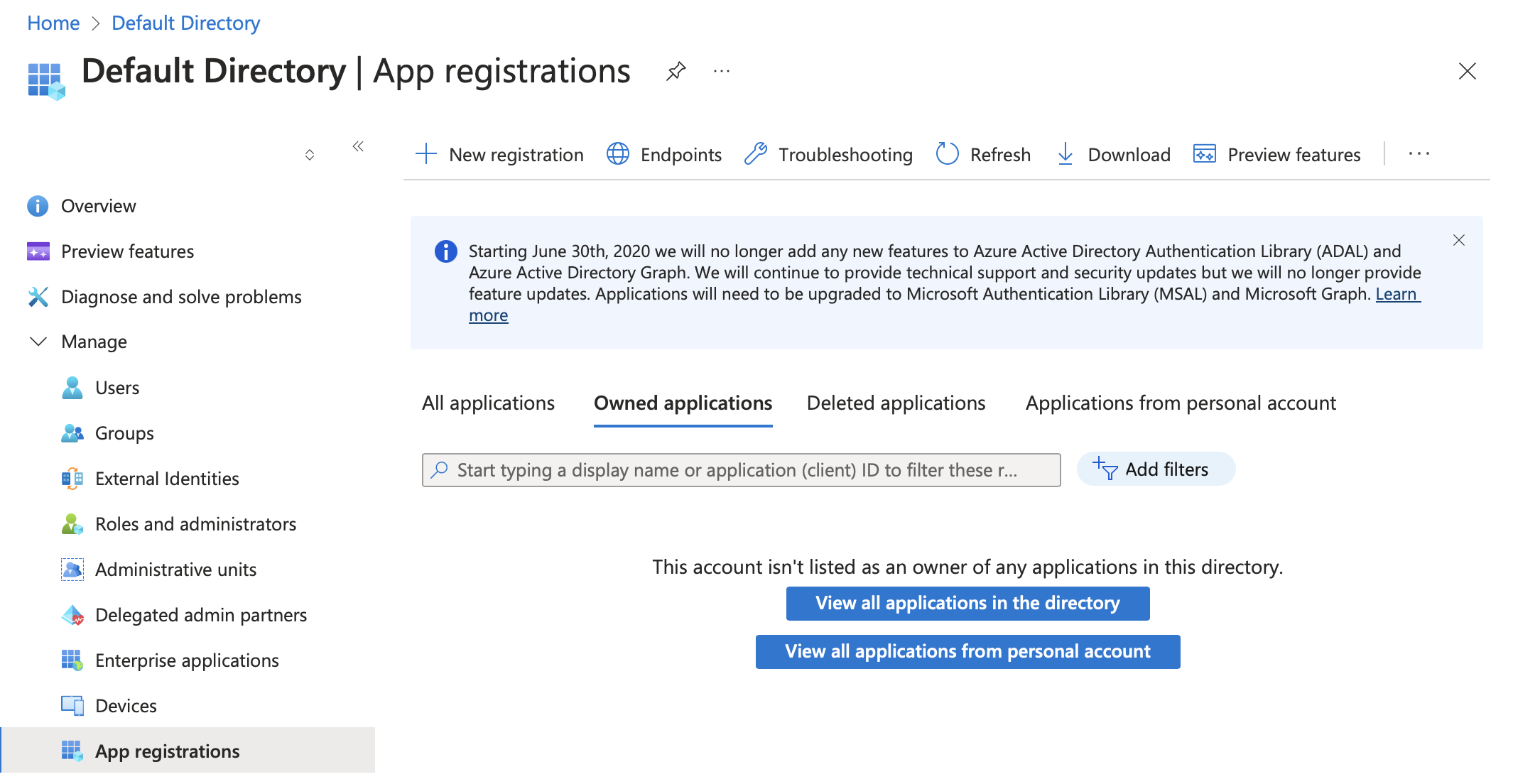The image size is (1513, 784).
Task: Click the Default Directory grid icon in header
Action: click(46, 81)
